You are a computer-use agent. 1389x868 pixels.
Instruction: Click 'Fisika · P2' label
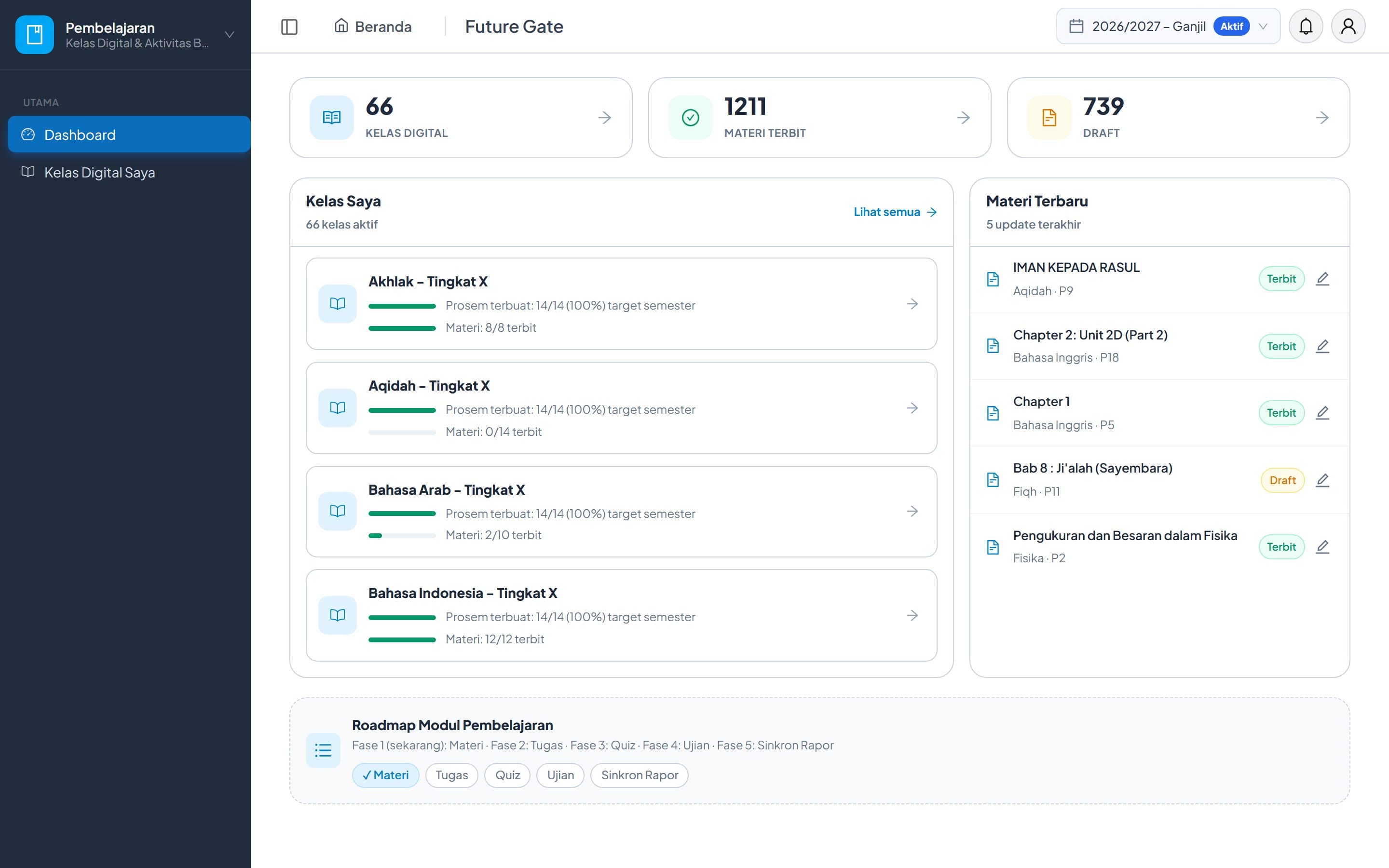pos(1039,558)
